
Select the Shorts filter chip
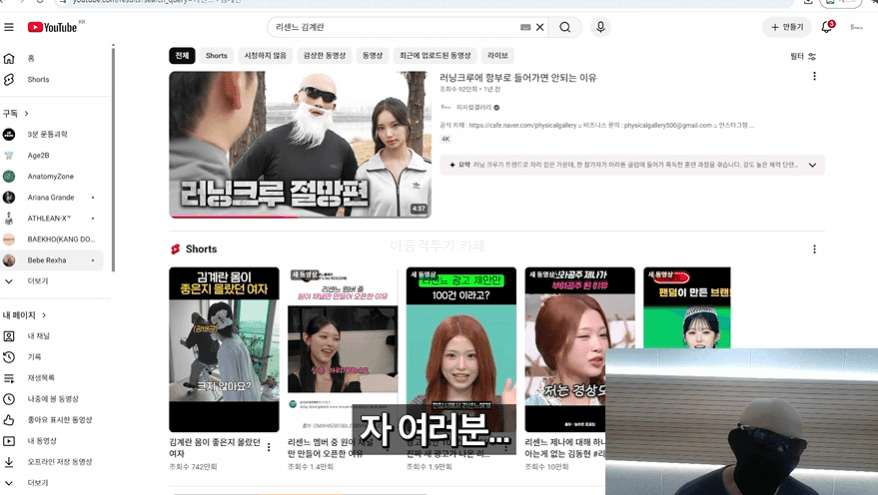point(216,55)
